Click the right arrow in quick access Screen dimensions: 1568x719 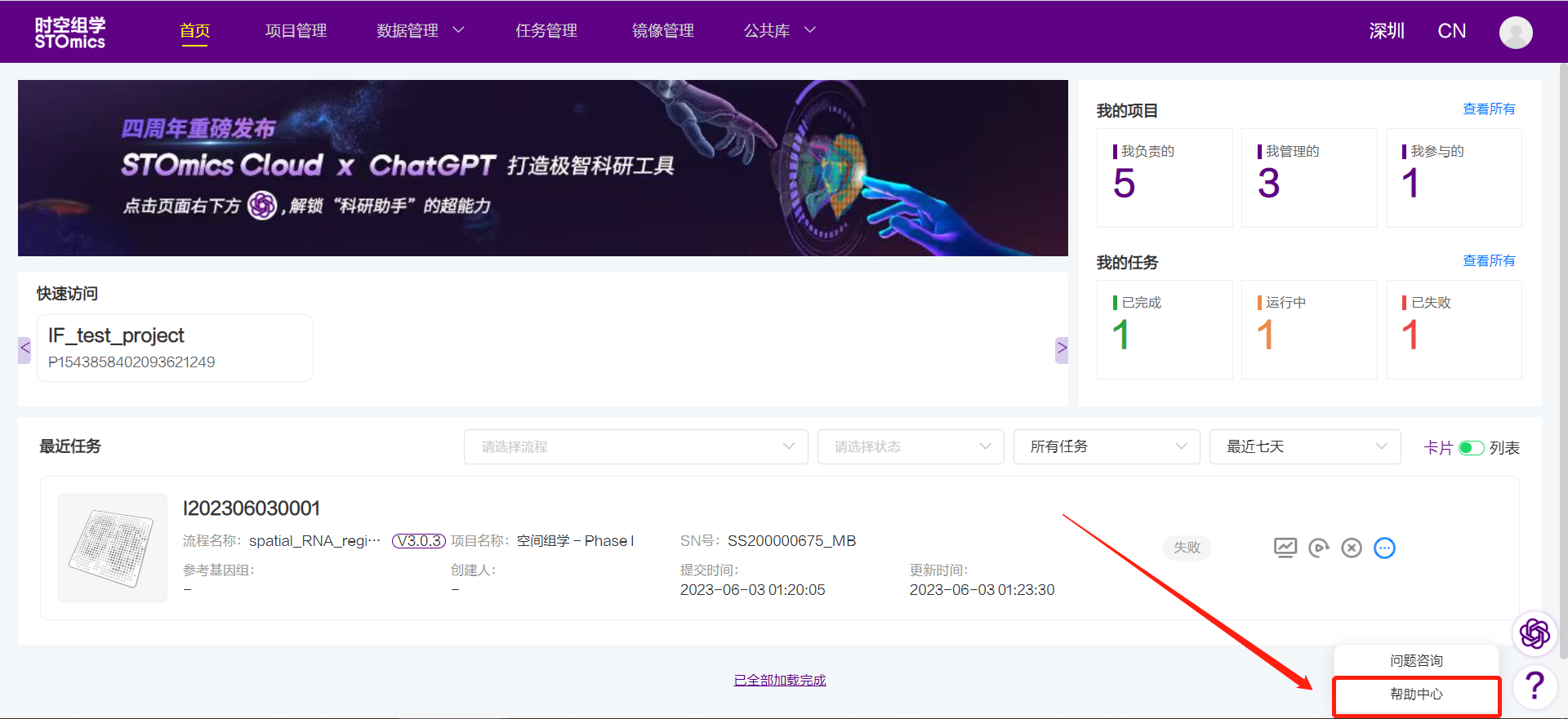pyautogui.click(x=1061, y=348)
